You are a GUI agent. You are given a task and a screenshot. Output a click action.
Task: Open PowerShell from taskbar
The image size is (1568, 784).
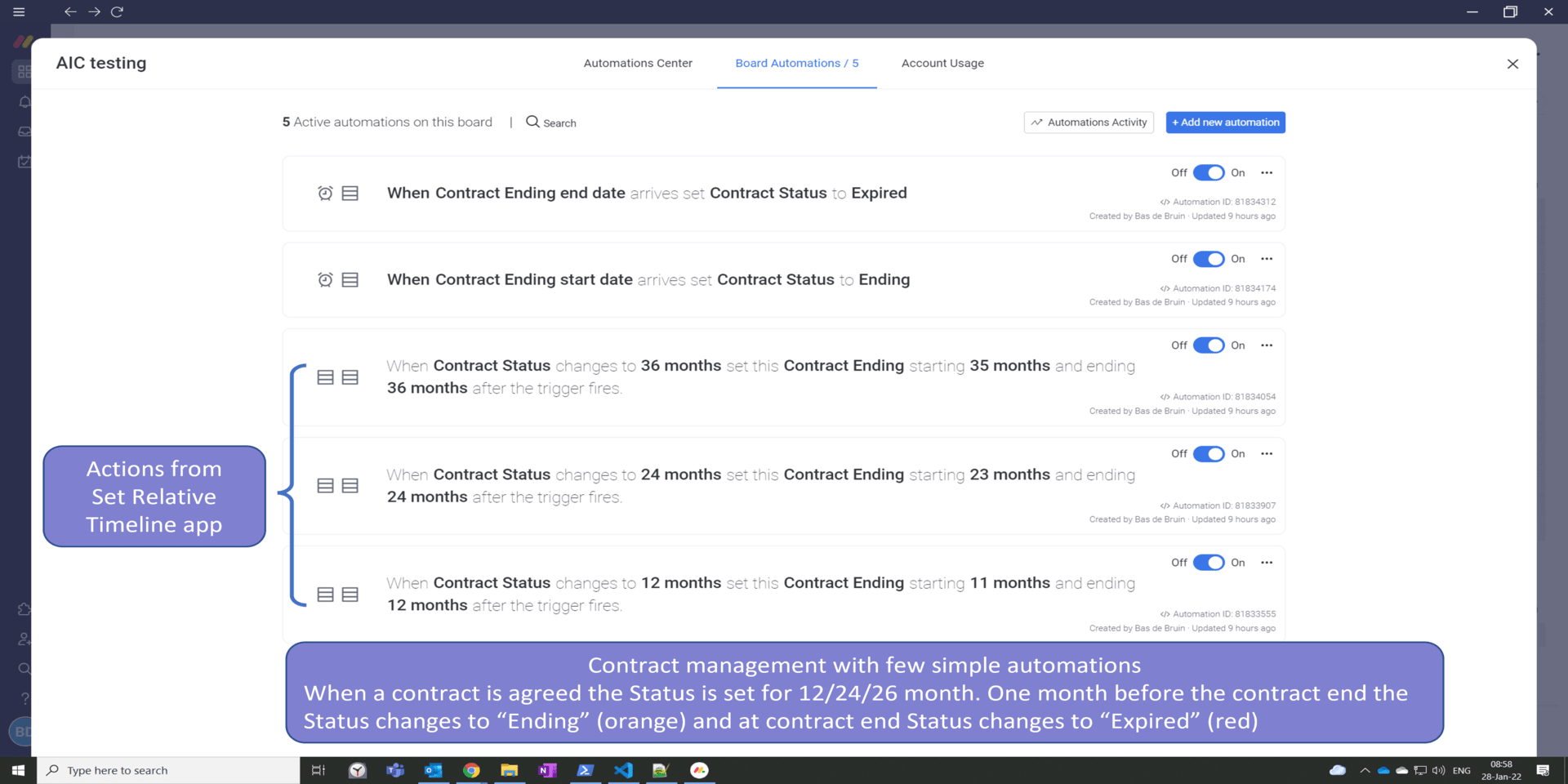(x=586, y=770)
